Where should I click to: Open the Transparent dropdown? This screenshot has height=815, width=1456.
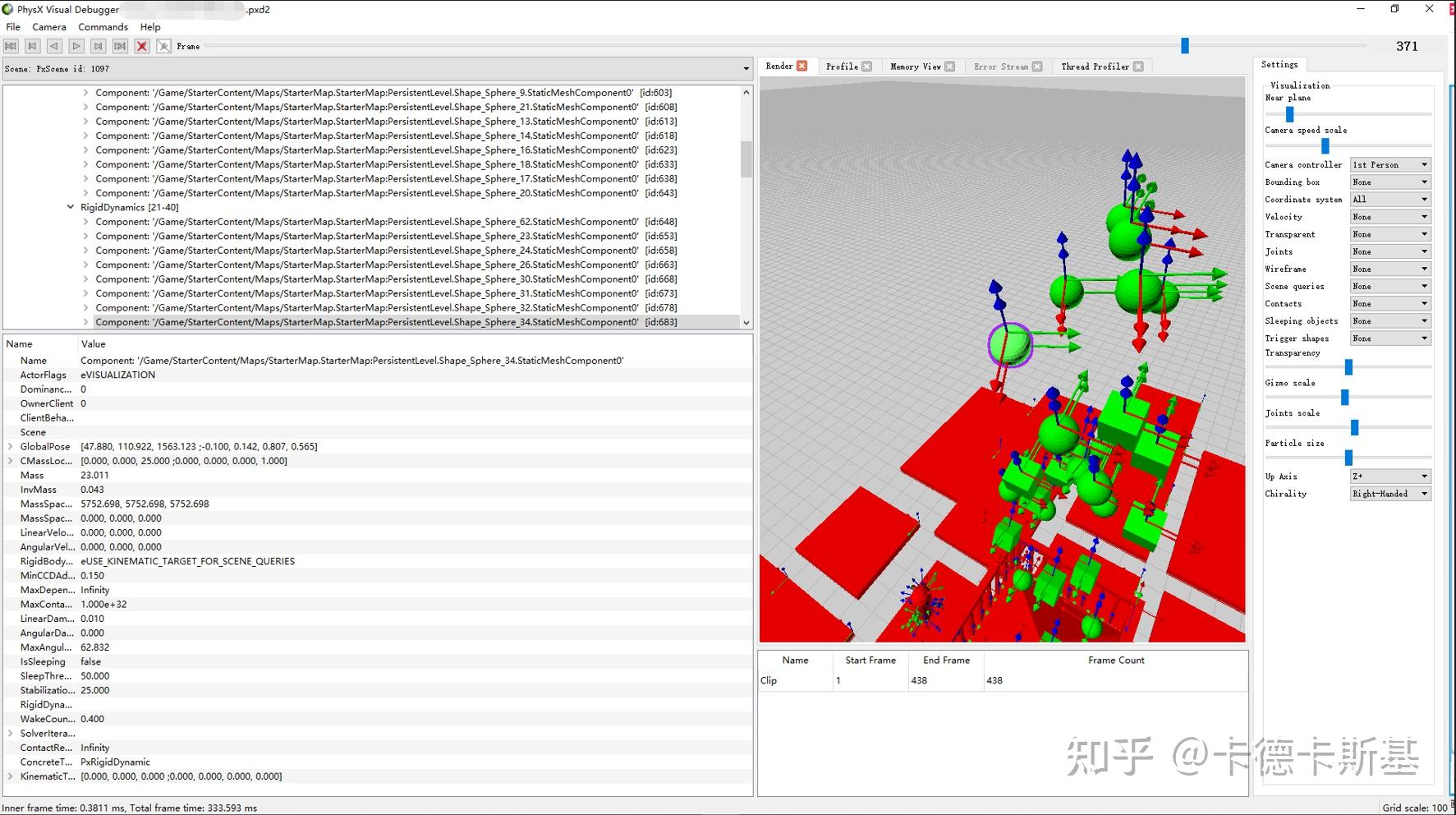1390,234
